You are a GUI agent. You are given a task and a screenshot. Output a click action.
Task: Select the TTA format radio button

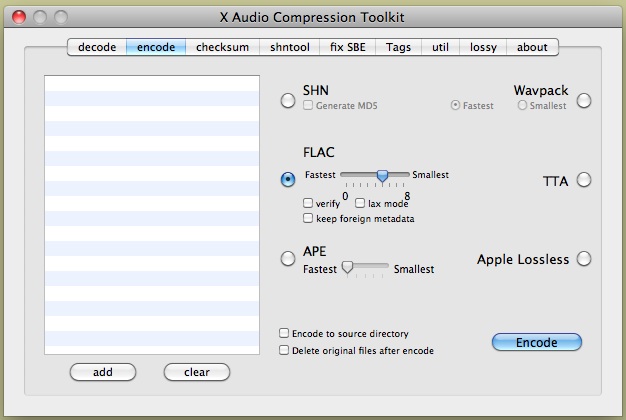point(584,180)
